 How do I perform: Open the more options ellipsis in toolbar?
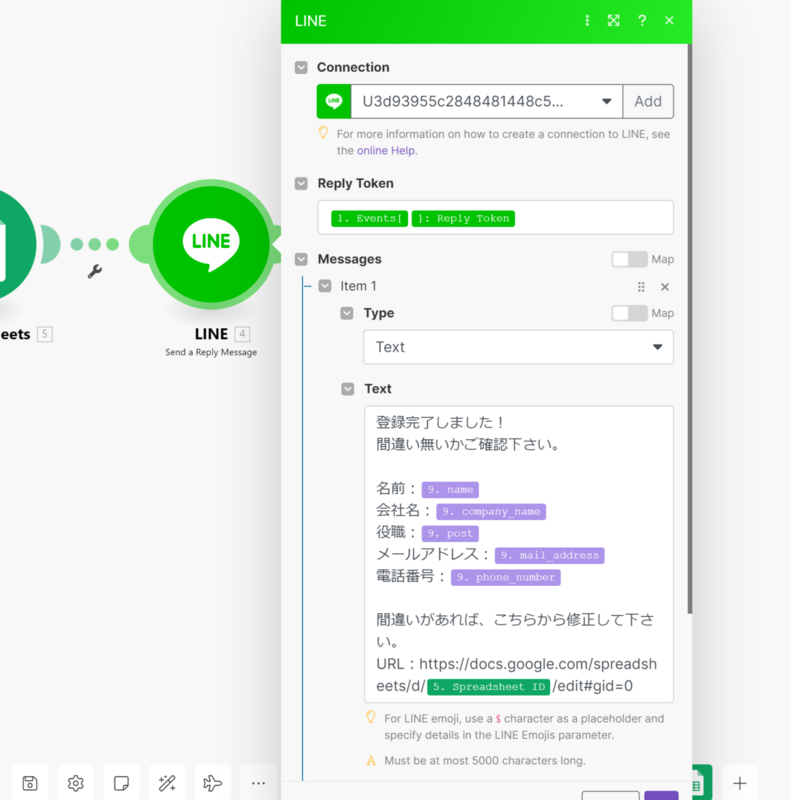point(258,783)
